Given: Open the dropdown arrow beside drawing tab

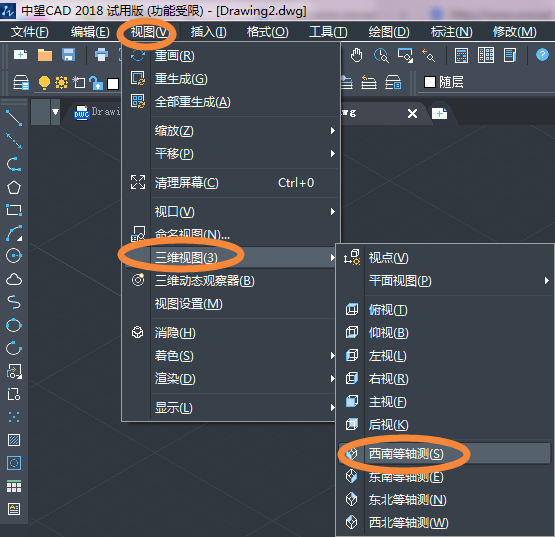Looking at the screenshot, I should tap(56, 112).
